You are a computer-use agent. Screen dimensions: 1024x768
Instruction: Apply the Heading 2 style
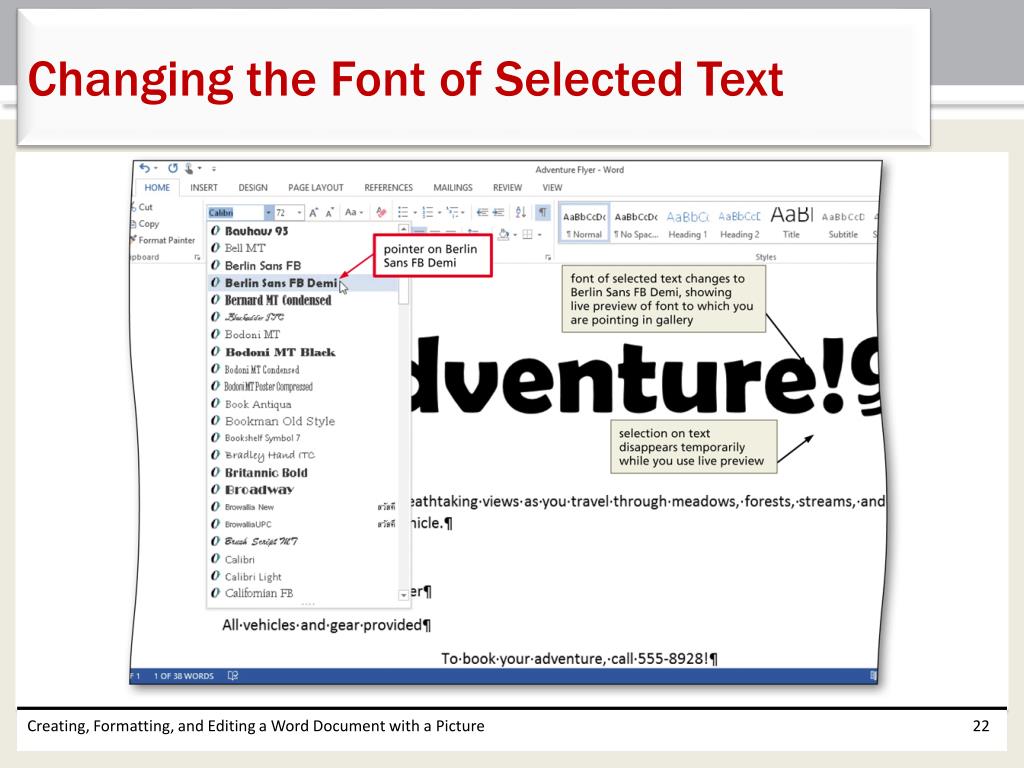pos(739,223)
